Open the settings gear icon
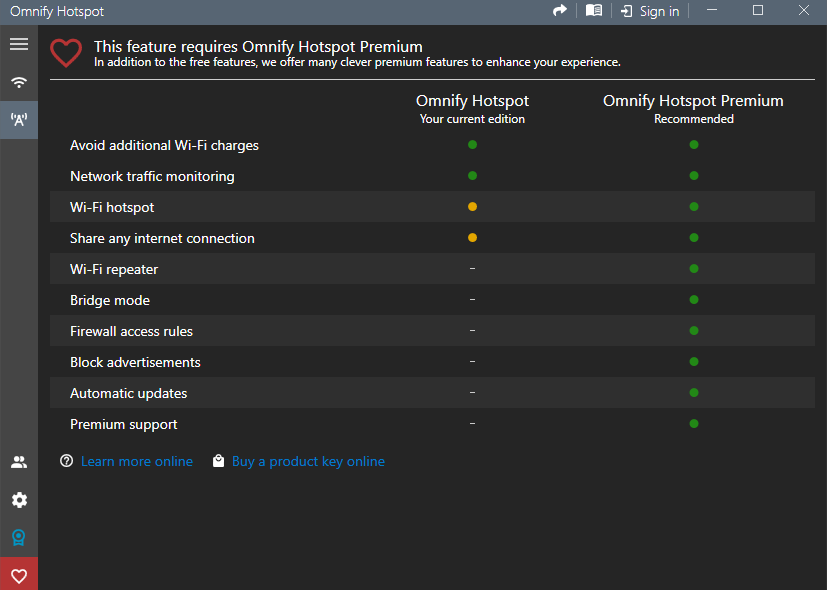The image size is (827, 590). (x=19, y=500)
